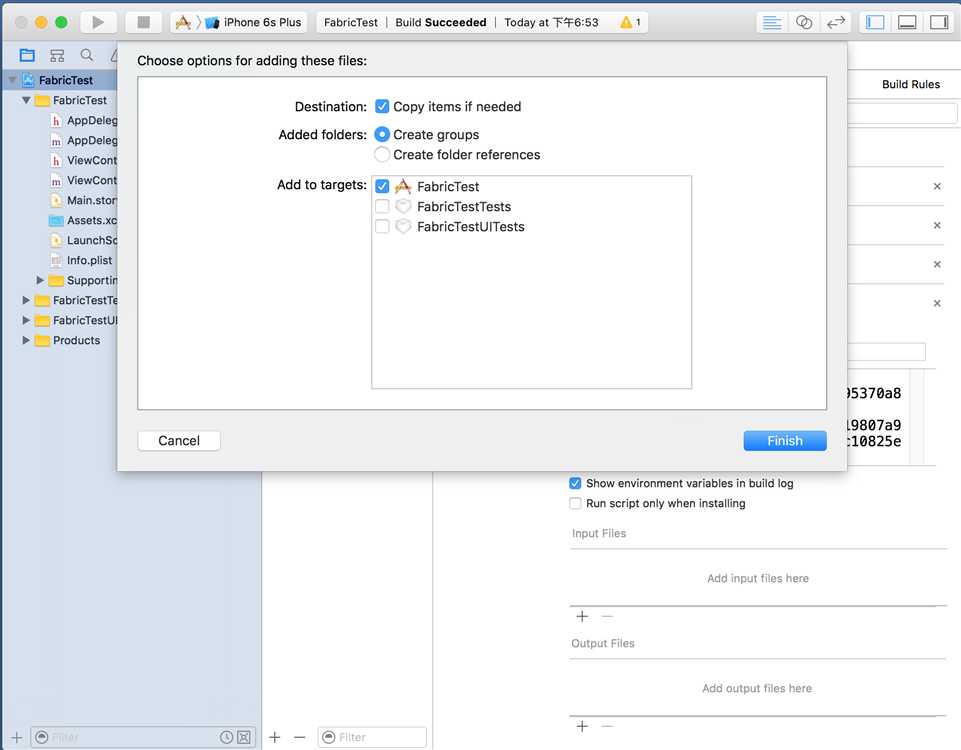Add a target with the plus button
Viewport: 961px width, 750px height.
(x=275, y=737)
